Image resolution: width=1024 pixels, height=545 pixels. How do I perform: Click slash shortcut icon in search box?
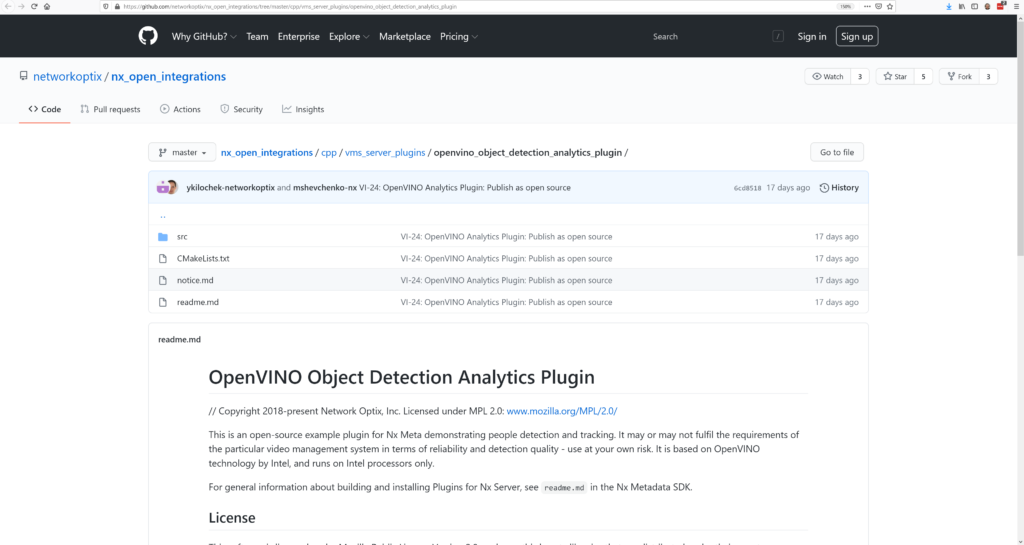click(x=778, y=37)
